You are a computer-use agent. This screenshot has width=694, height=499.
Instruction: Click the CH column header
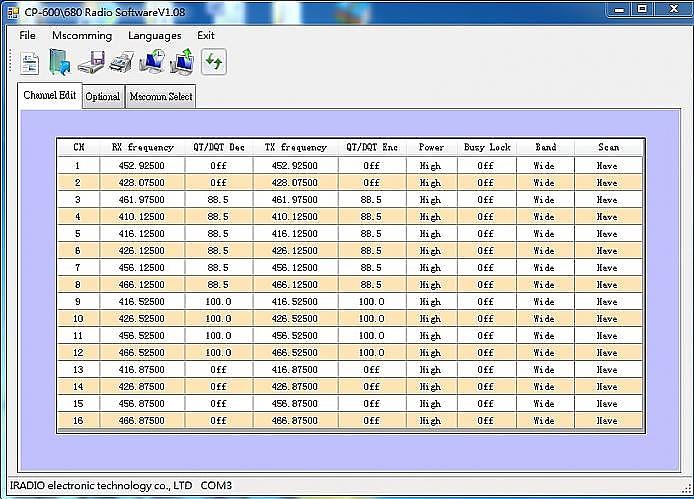pos(79,147)
